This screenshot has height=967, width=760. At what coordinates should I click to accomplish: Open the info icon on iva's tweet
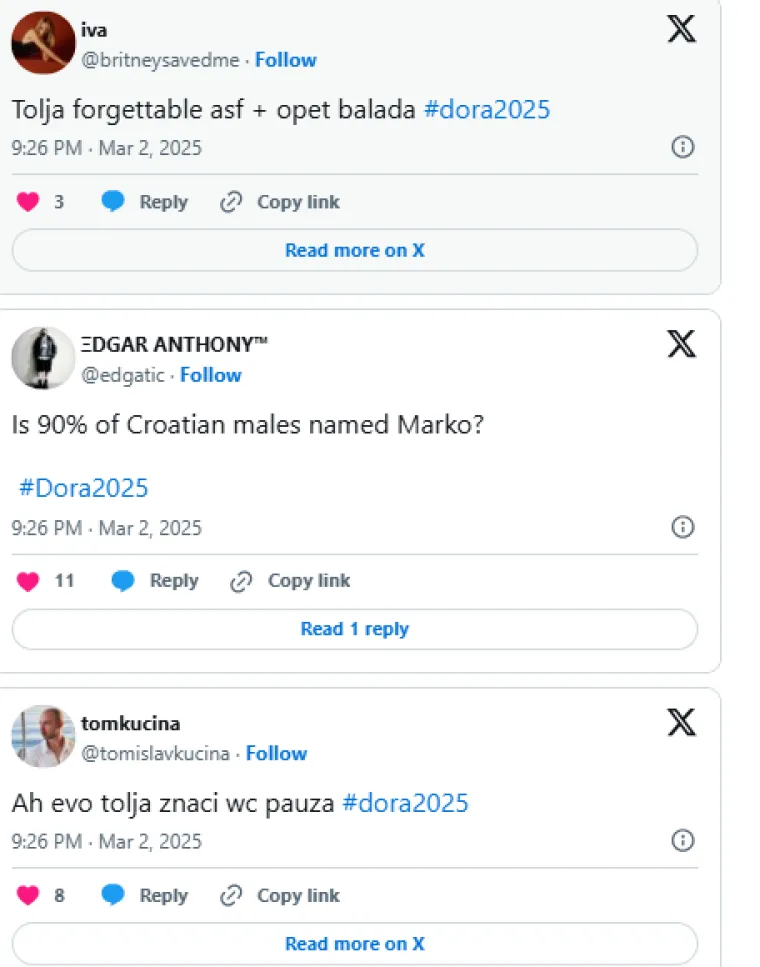click(x=683, y=147)
